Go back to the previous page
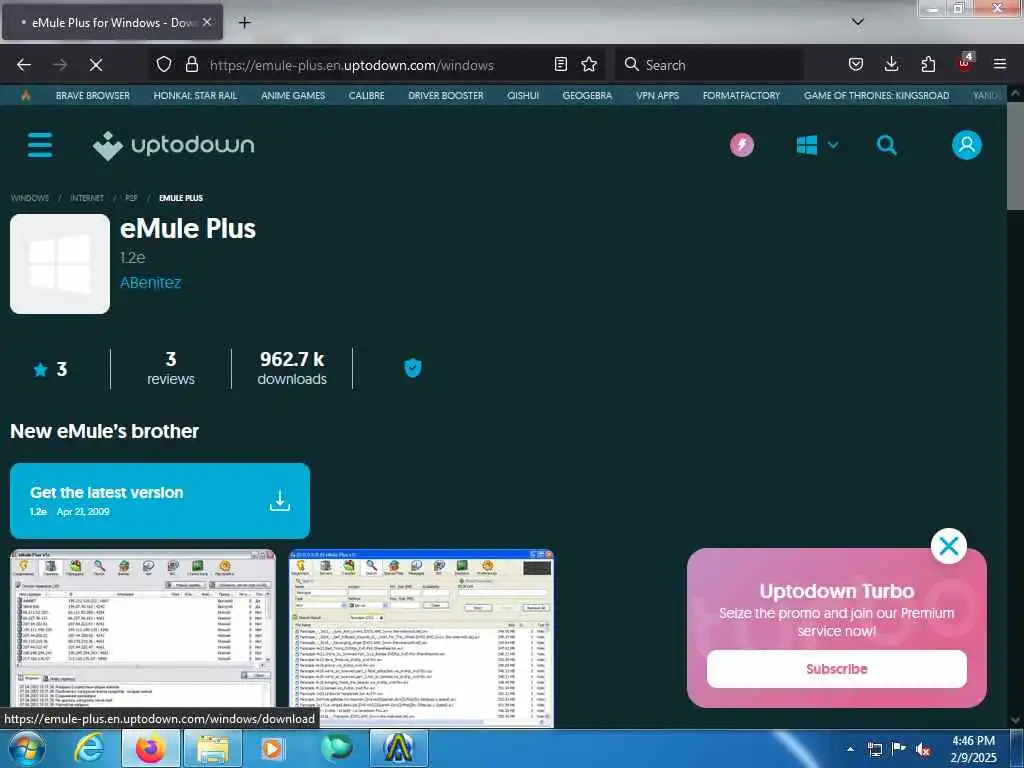The height and width of the screenshot is (768, 1024). point(24,65)
